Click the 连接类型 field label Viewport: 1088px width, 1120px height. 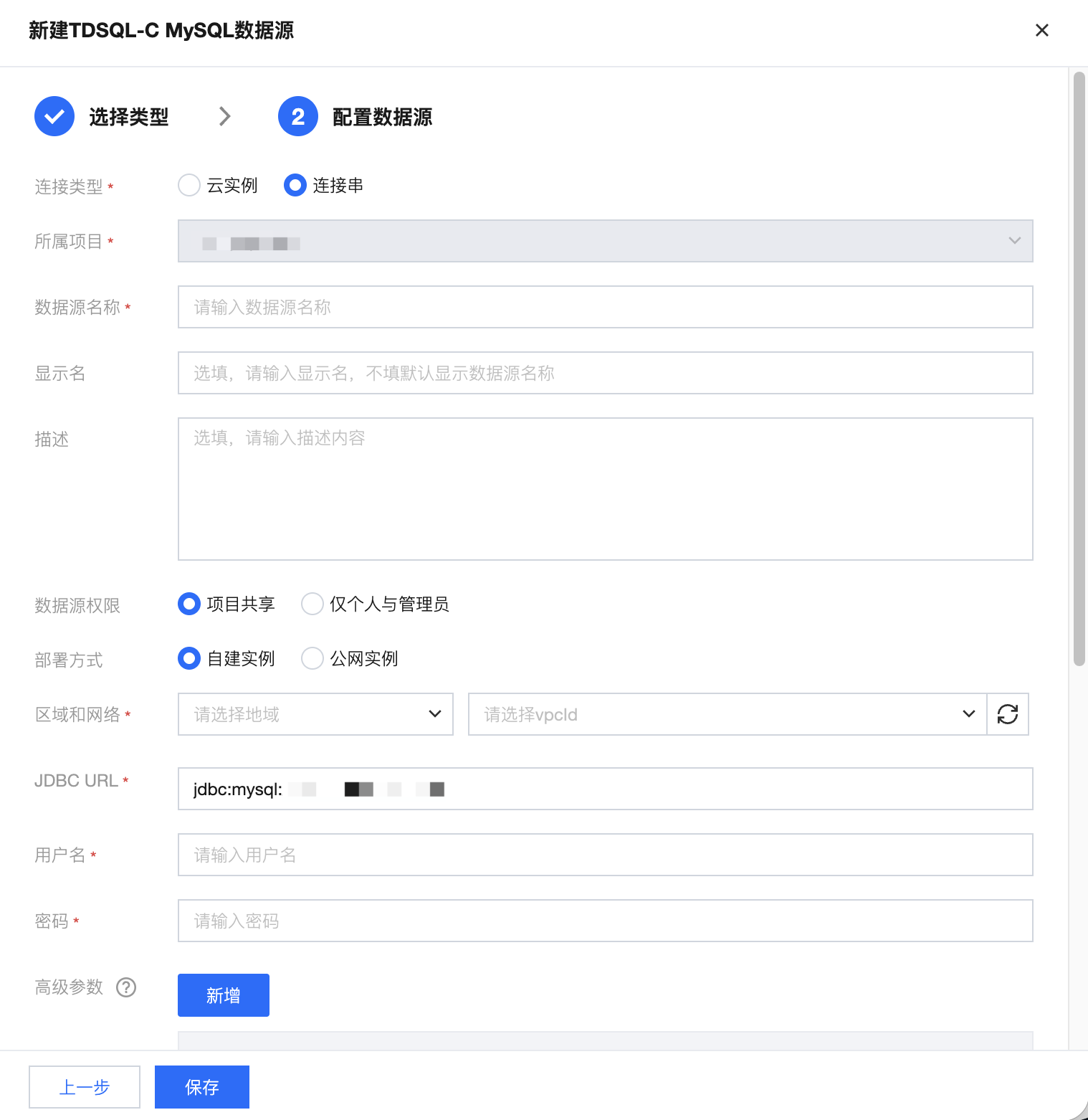(69, 187)
